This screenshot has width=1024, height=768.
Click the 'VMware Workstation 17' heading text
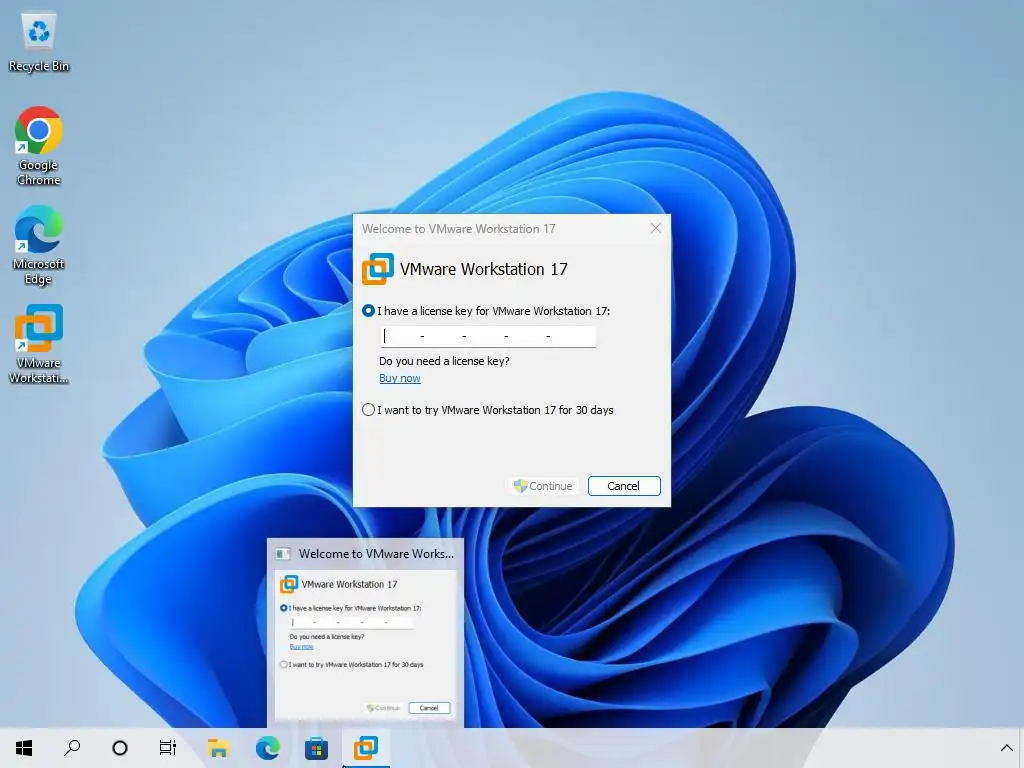483,269
